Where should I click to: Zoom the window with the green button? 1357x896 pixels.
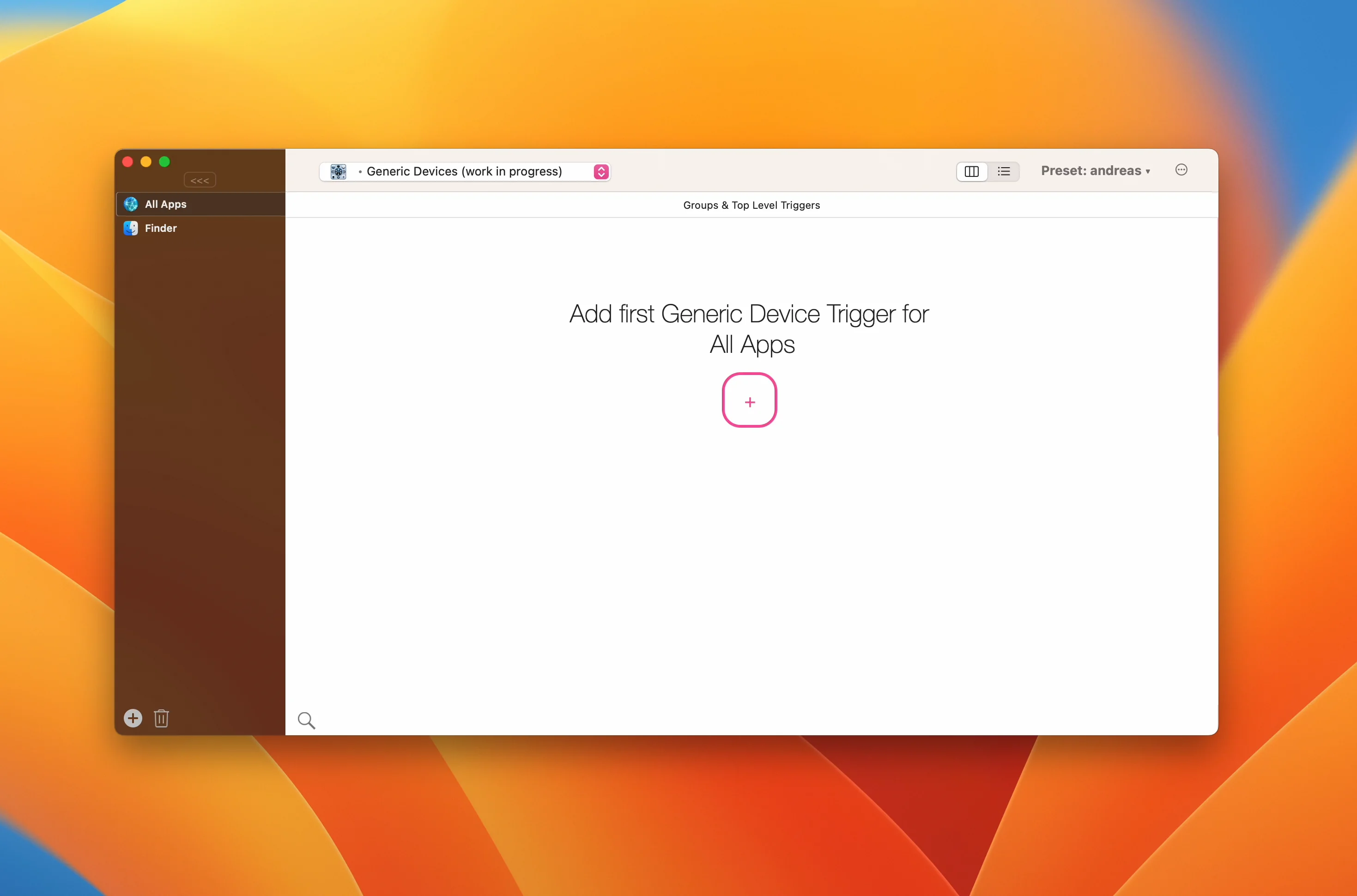(x=164, y=162)
